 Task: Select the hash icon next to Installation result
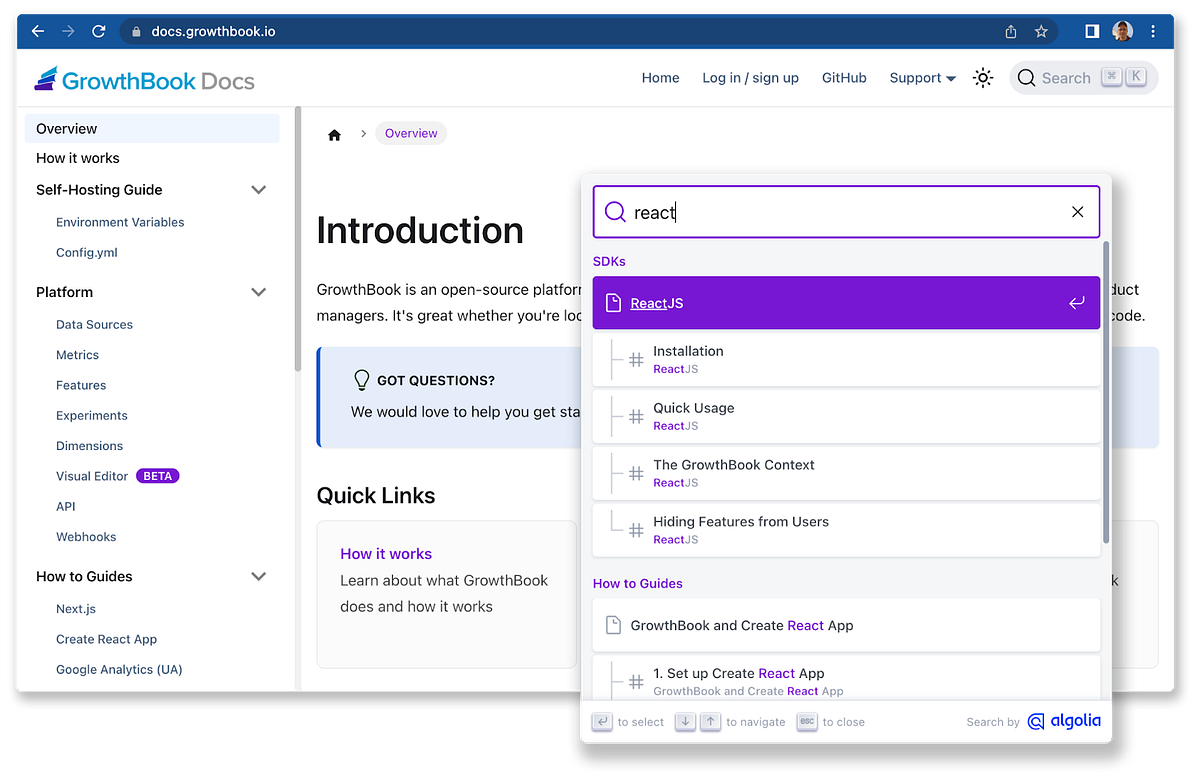point(634,358)
